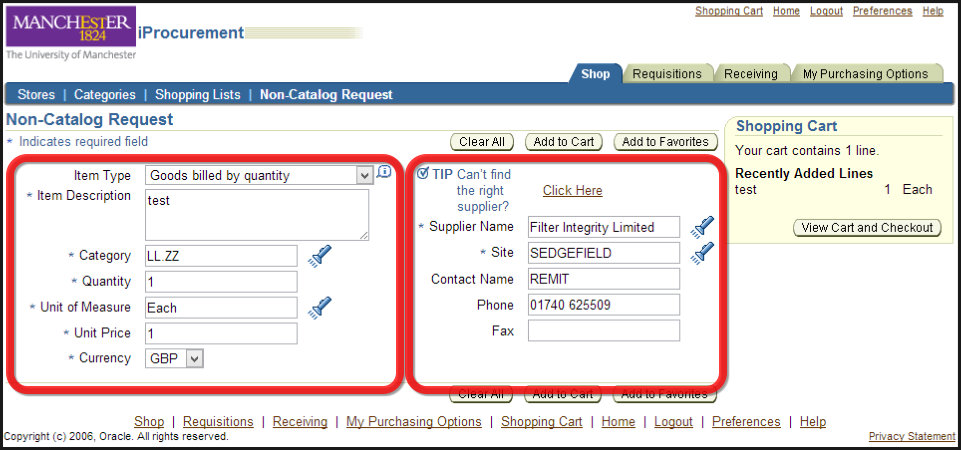The image size is (961, 450).
Task: Click the iProcurement title text
Action: 191,33
